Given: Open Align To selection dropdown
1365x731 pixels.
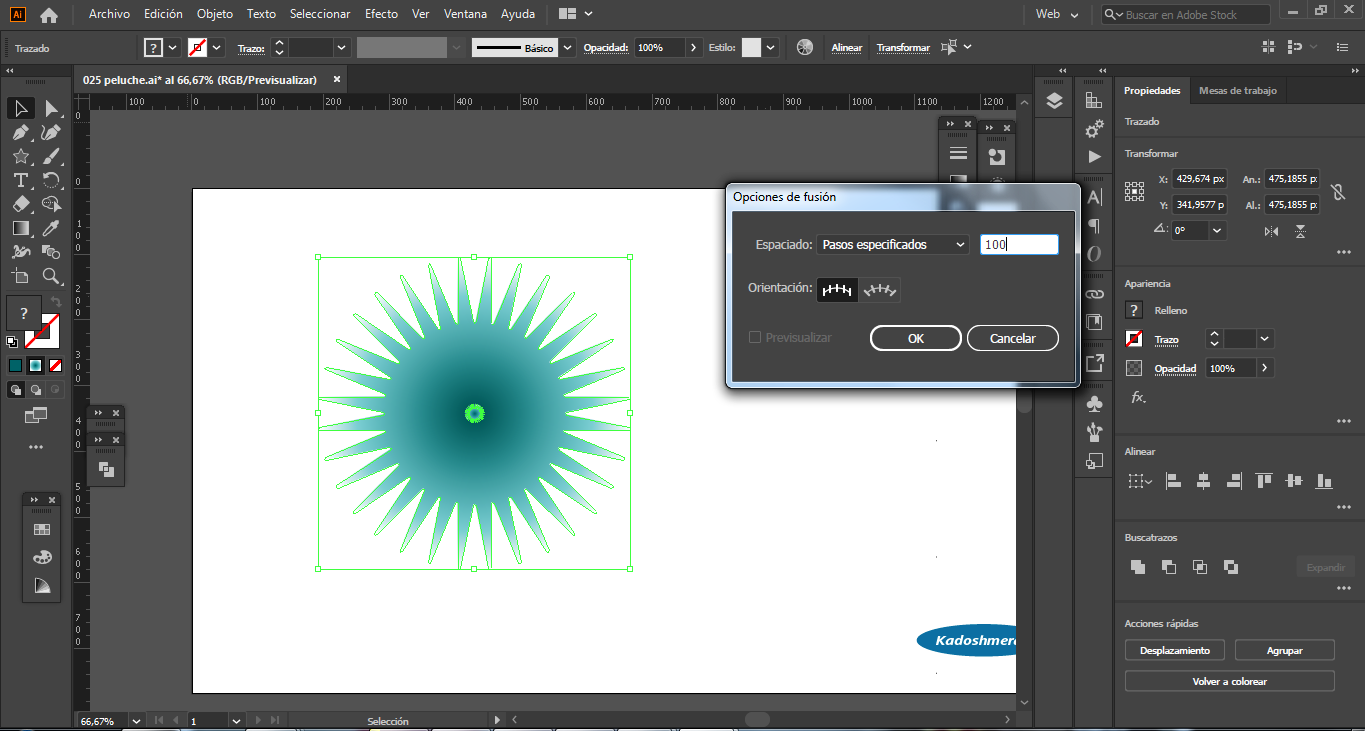Looking at the screenshot, I should click(x=1140, y=481).
